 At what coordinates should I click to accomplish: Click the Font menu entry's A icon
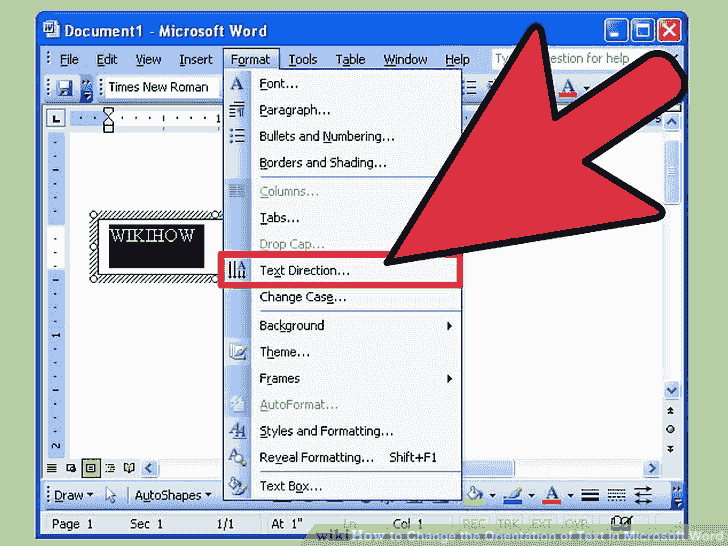point(237,84)
